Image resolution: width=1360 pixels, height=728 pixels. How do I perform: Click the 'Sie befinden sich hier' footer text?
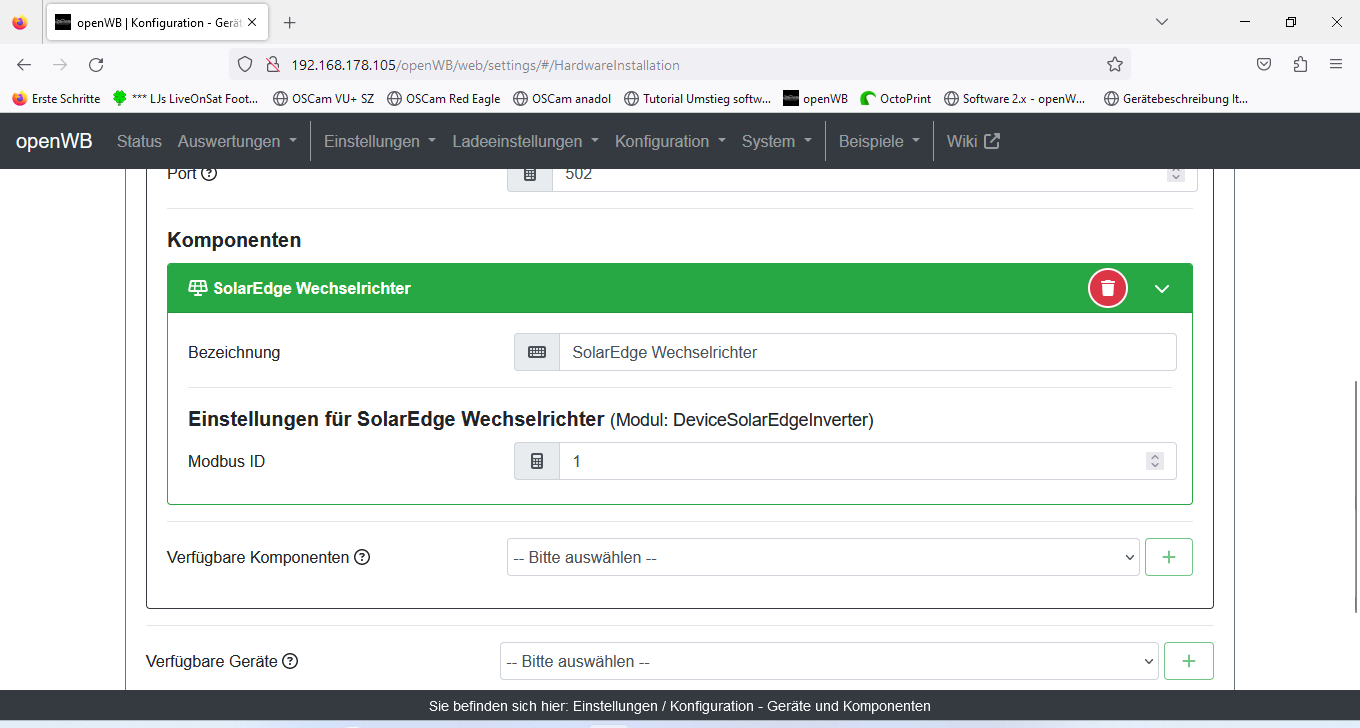click(x=680, y=706)
